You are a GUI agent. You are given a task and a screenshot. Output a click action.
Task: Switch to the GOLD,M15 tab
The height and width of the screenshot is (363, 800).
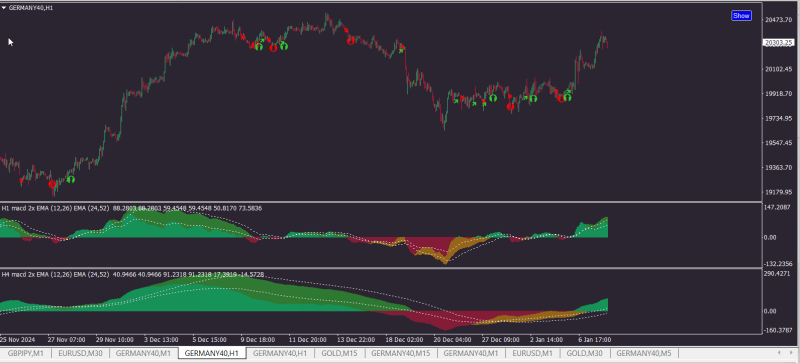340,353
